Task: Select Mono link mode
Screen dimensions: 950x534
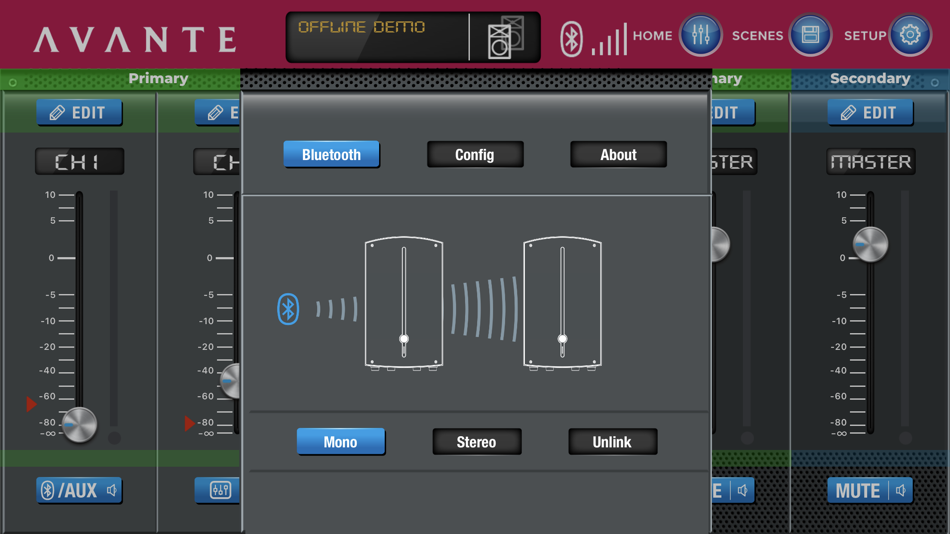Action: (340, 442)
